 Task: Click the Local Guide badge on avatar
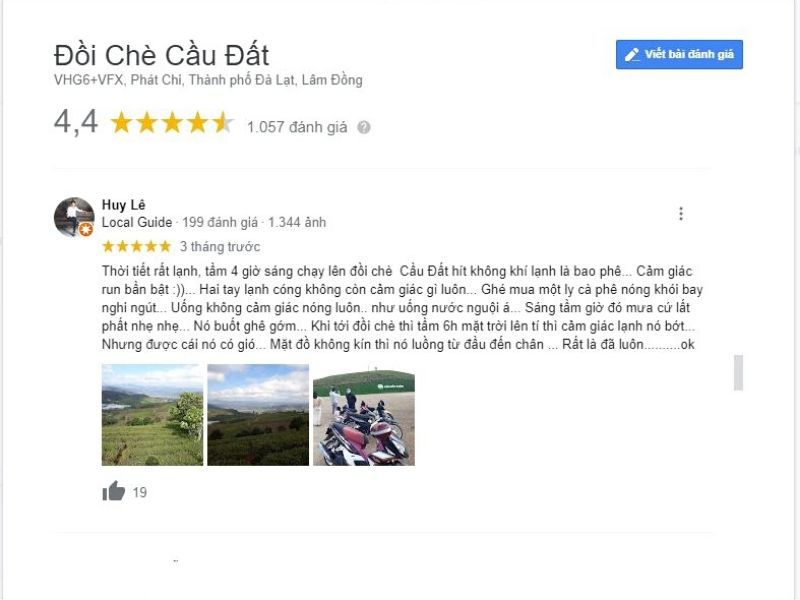86,230
